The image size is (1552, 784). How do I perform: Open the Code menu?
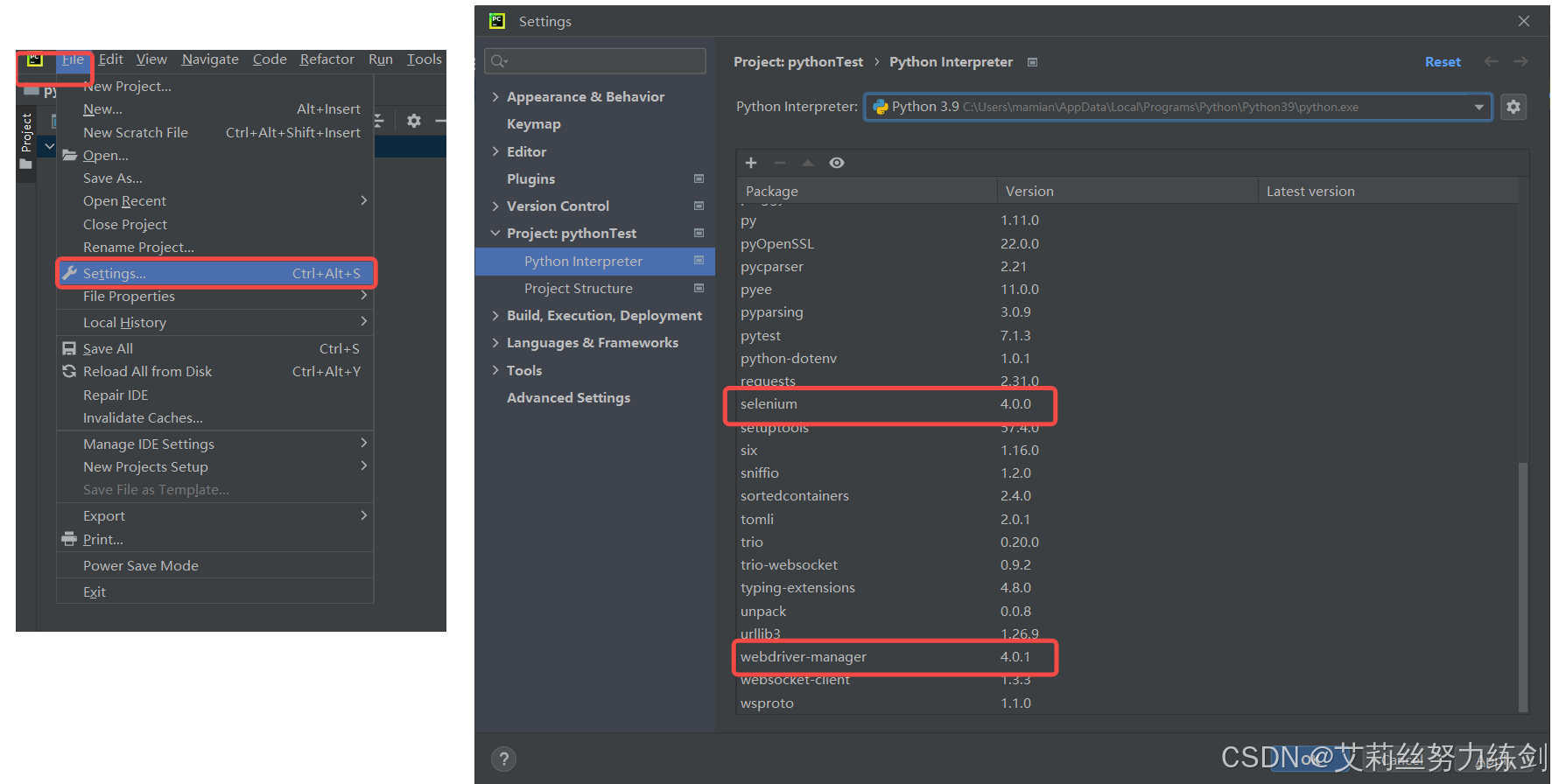270,59
